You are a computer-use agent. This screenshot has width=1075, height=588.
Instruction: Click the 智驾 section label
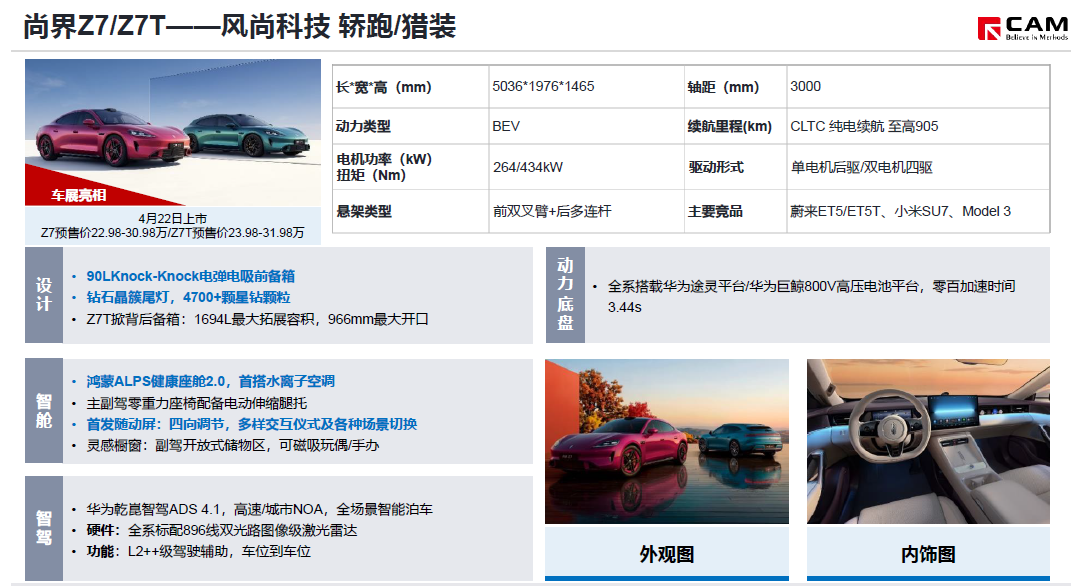point(44,528)
